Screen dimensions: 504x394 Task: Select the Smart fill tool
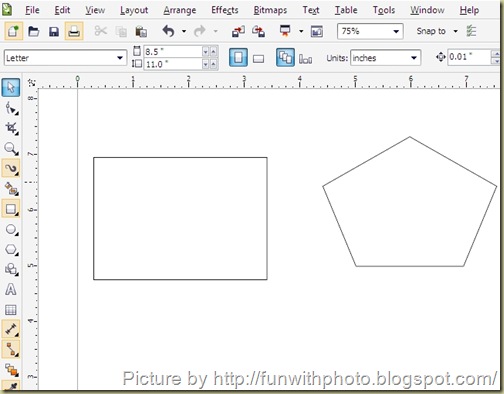(11, 189)
